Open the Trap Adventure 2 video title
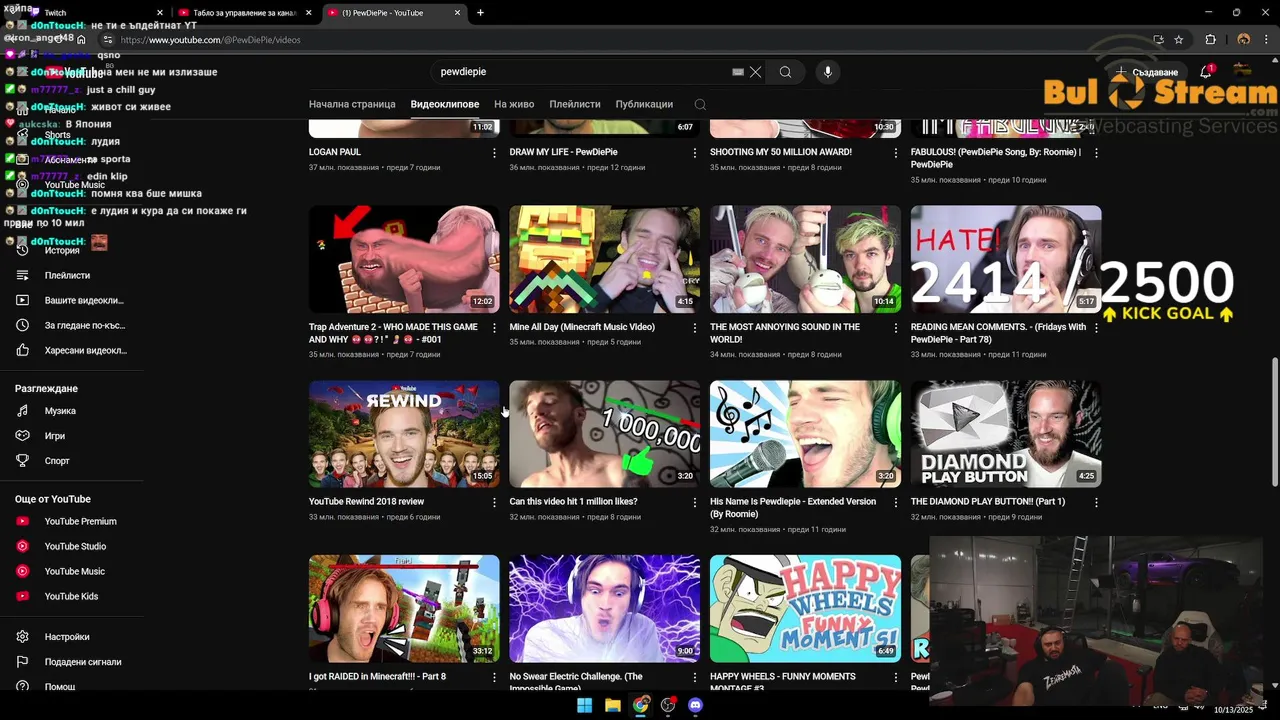Image resolution: width=1280 pixels, height=720 pixels. click(x=393, y=333)
